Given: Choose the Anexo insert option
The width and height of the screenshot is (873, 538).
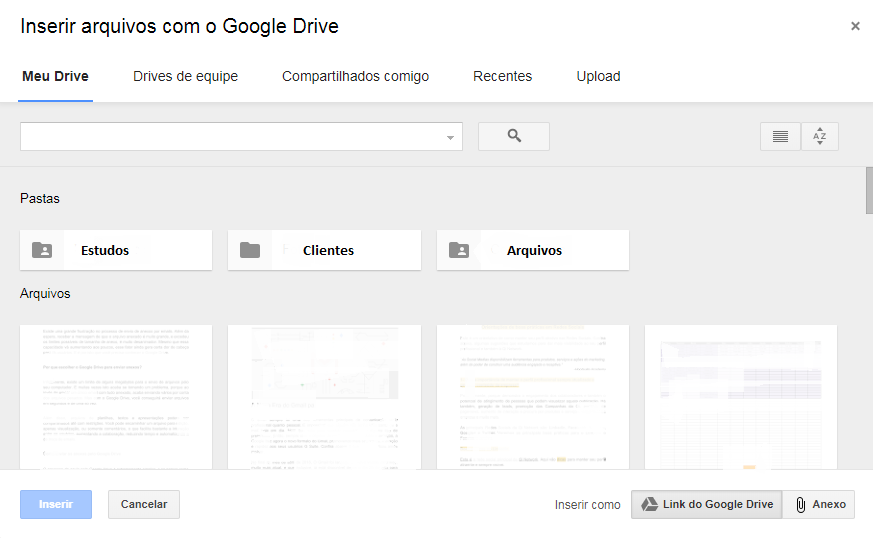Looking at the screenshot, I should pyautogui.click(x=818, y=505).
